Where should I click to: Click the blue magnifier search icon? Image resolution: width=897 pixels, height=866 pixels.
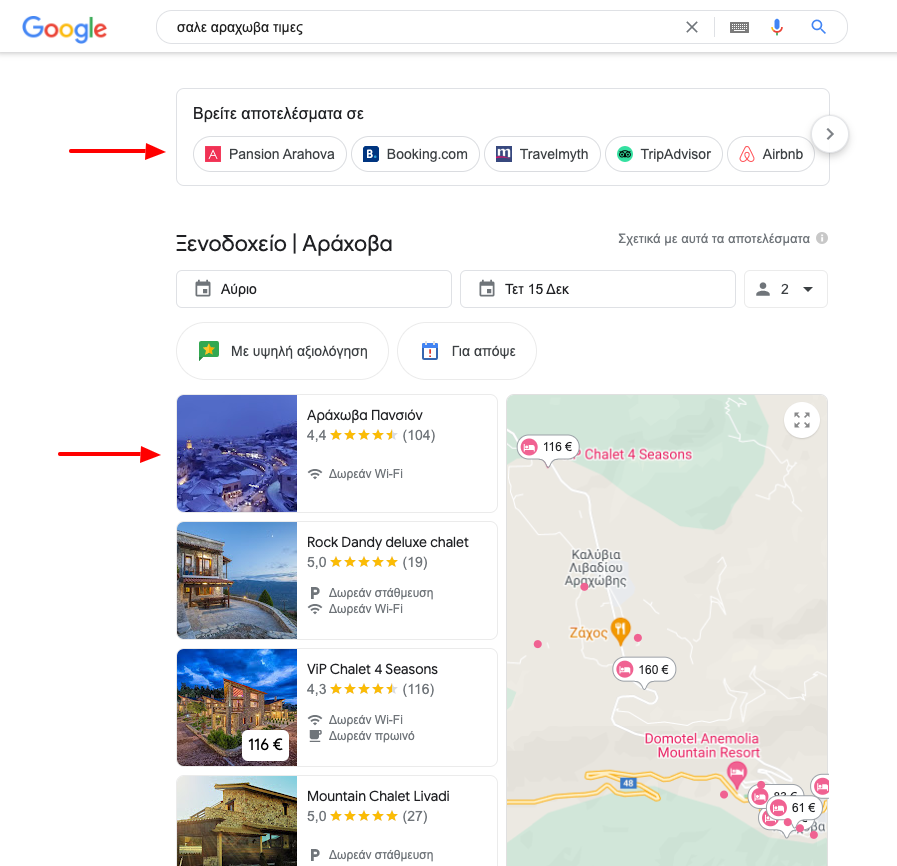[x=818, y=27]
